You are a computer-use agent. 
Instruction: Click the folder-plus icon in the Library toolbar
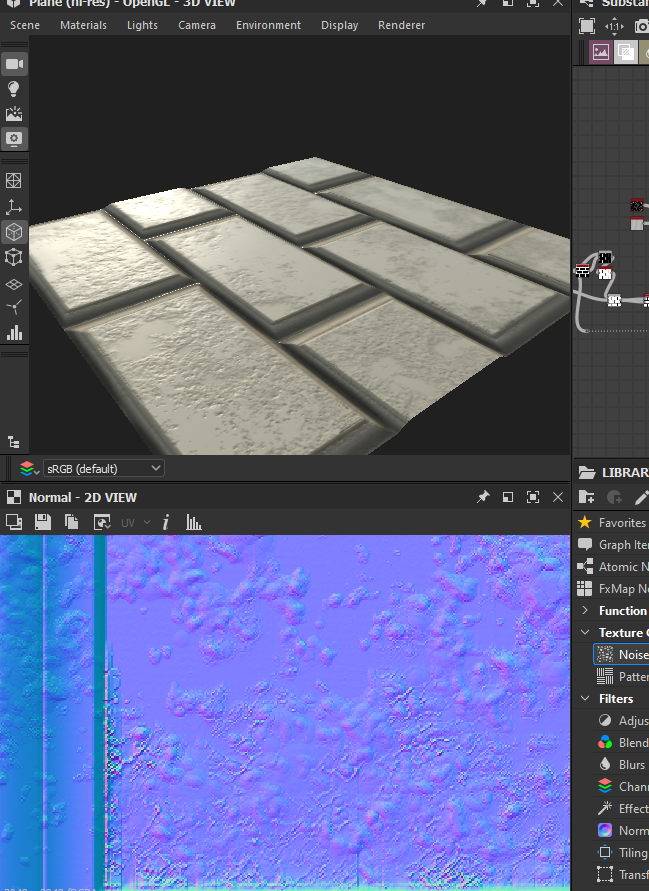tap(586, 497)
